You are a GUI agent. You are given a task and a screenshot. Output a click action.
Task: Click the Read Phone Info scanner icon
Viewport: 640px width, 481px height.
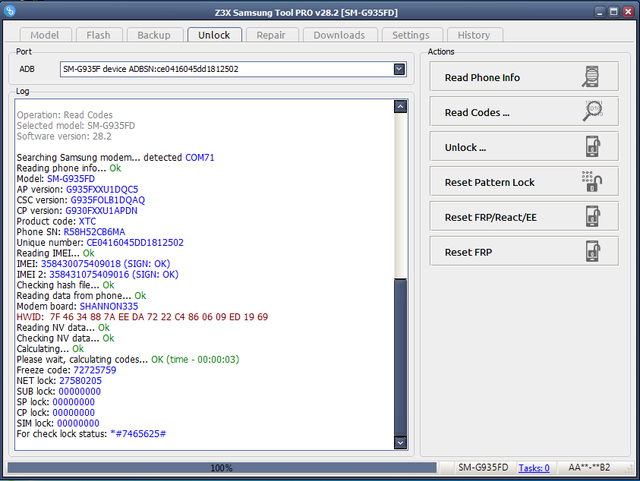[x=591, y=76]
